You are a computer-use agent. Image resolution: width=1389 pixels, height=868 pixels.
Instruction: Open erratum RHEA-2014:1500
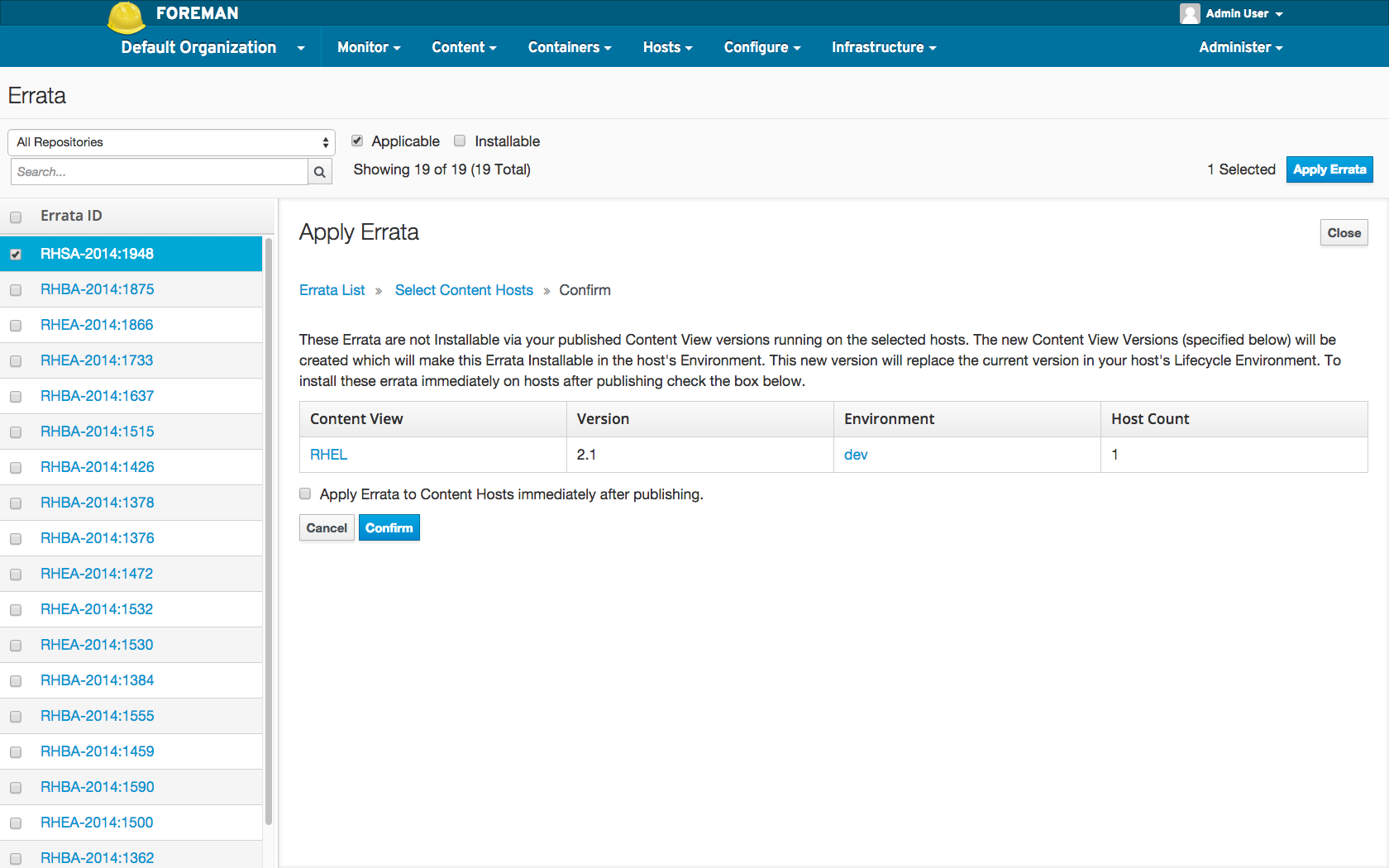click(x=97, y=823)
